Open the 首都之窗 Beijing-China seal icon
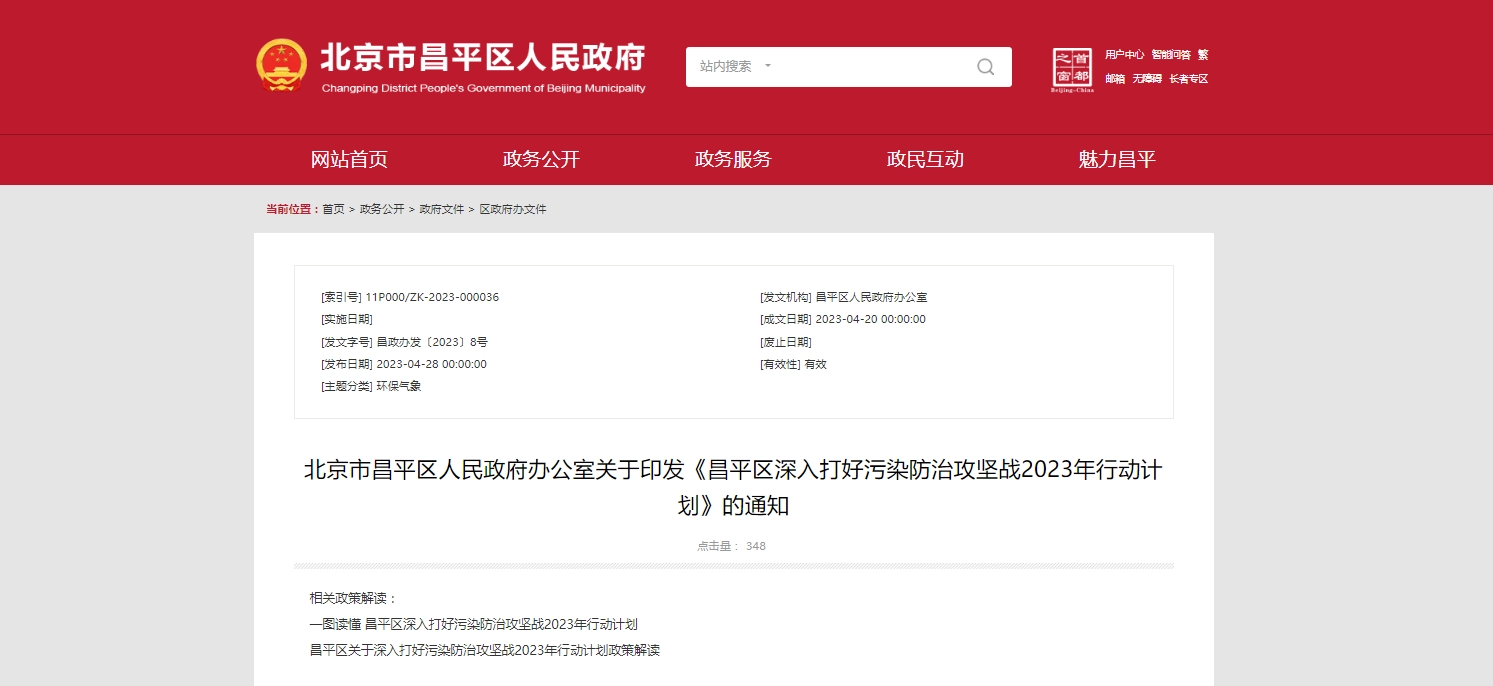 coord(1072,69)
